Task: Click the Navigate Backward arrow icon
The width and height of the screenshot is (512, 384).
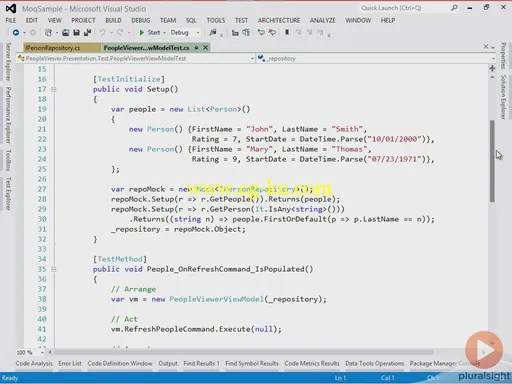Action: pyautogui.click(x=15, y=32)
